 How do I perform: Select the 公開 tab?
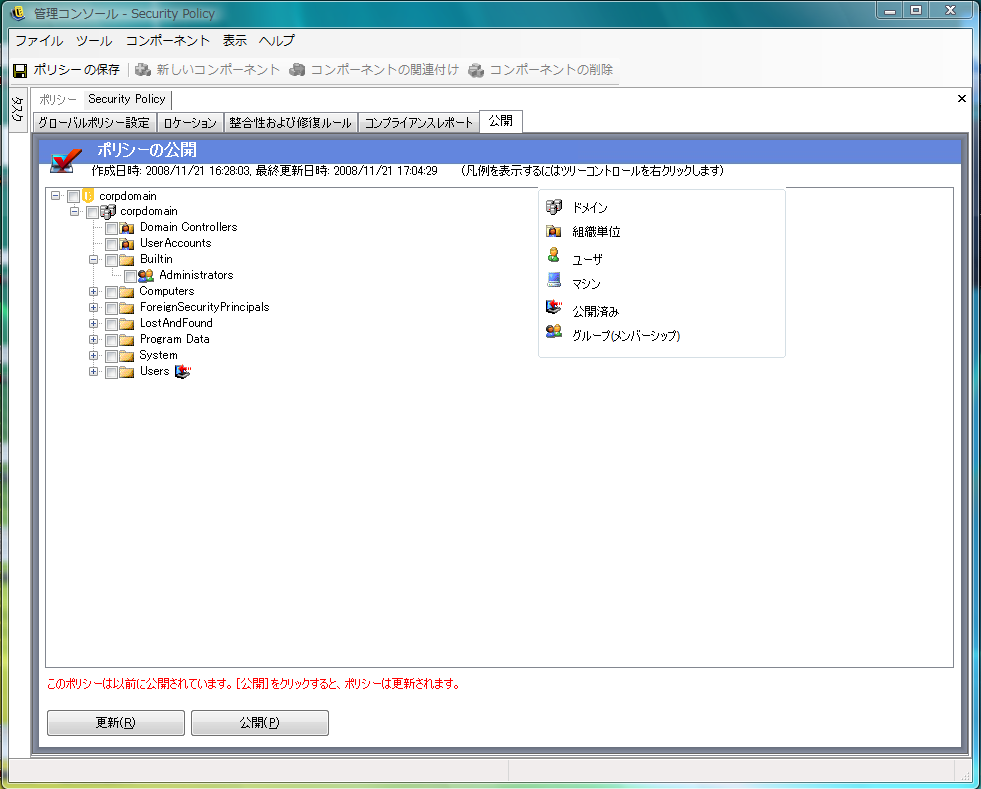point(501,121)
